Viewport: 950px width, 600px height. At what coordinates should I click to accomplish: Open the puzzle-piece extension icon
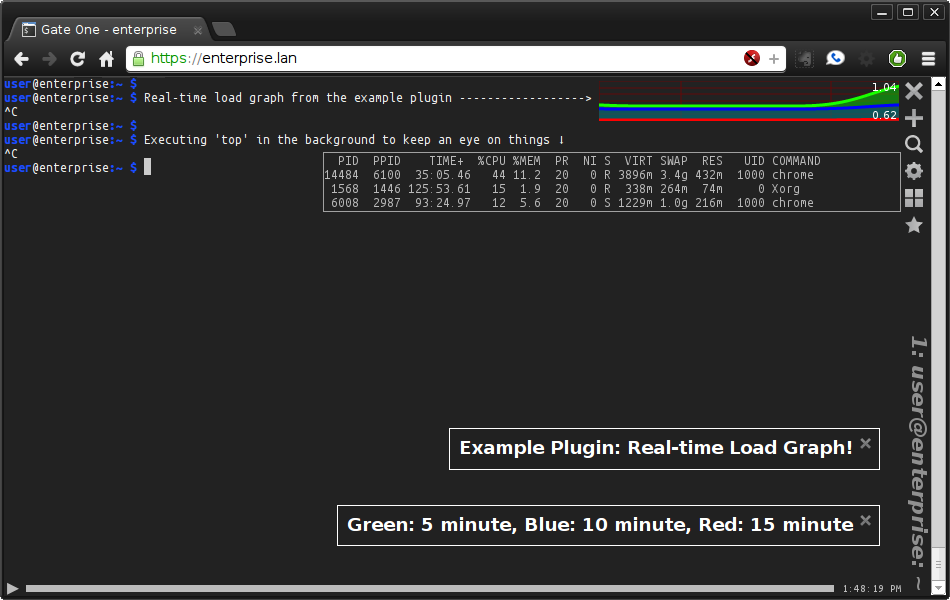click(x=804, y=59)
